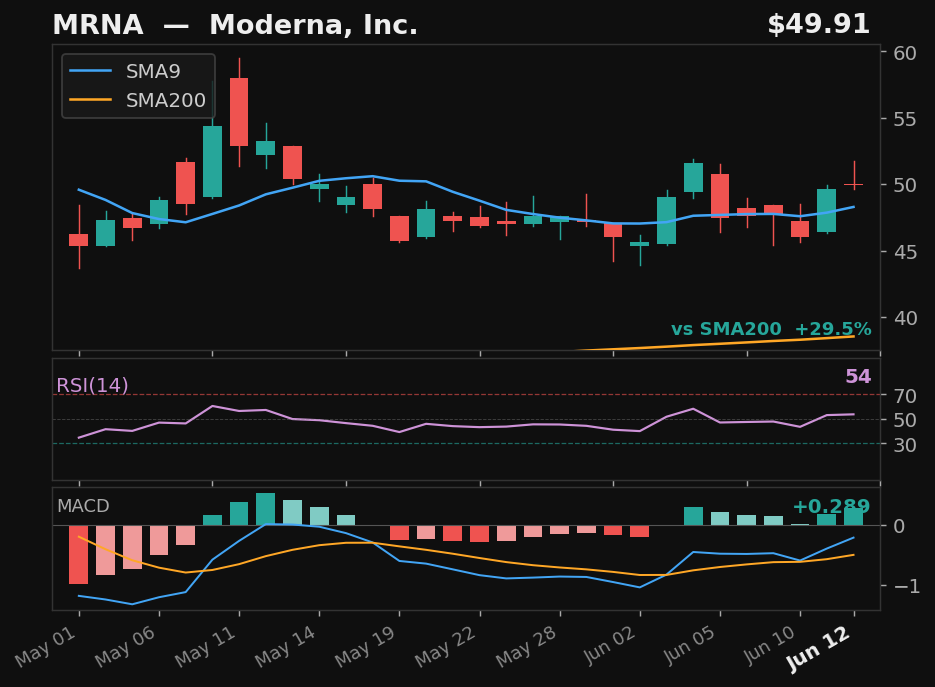The width and height of the screenshot is (935, 687).
Task: Click the 45 price axis label
Action: coord(905,252)
